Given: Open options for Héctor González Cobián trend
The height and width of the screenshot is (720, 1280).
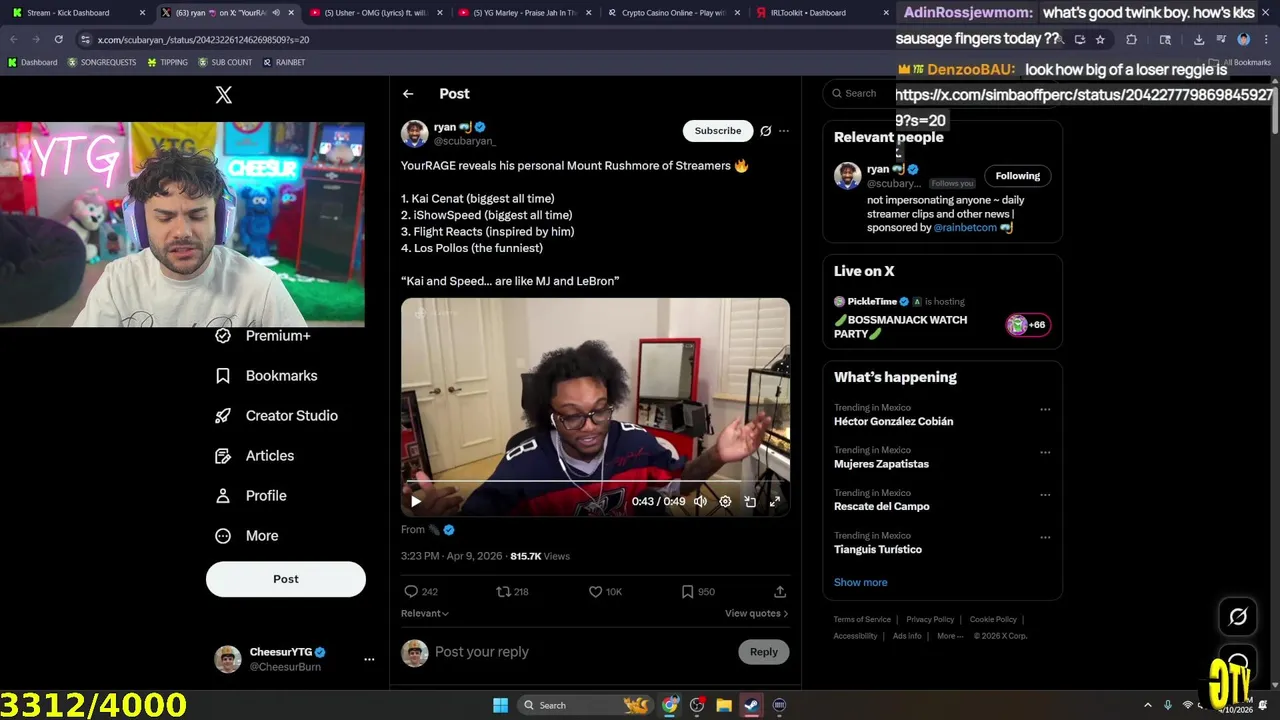Looking at the screenshot, I should tap(1045, 410).
